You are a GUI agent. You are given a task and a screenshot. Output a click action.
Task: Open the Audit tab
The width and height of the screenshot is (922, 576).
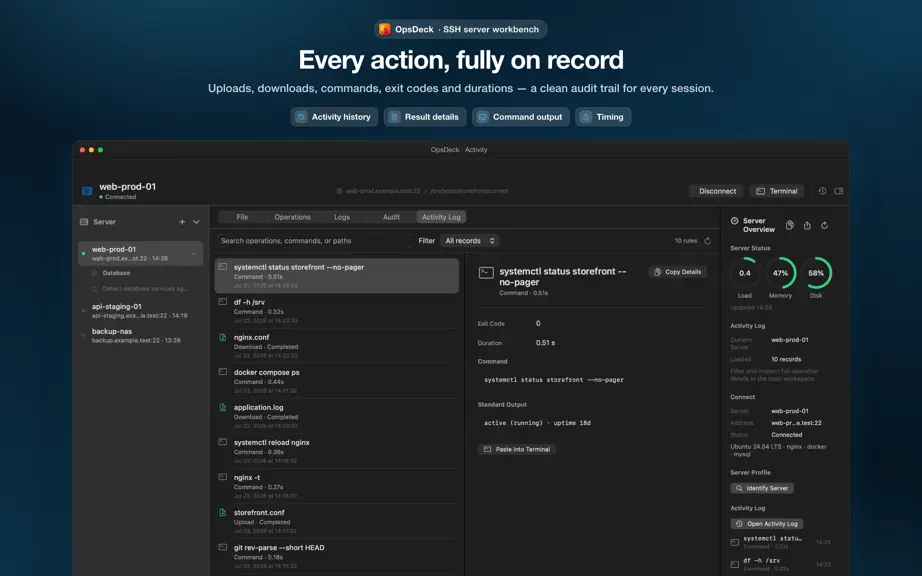pos(391,217)
